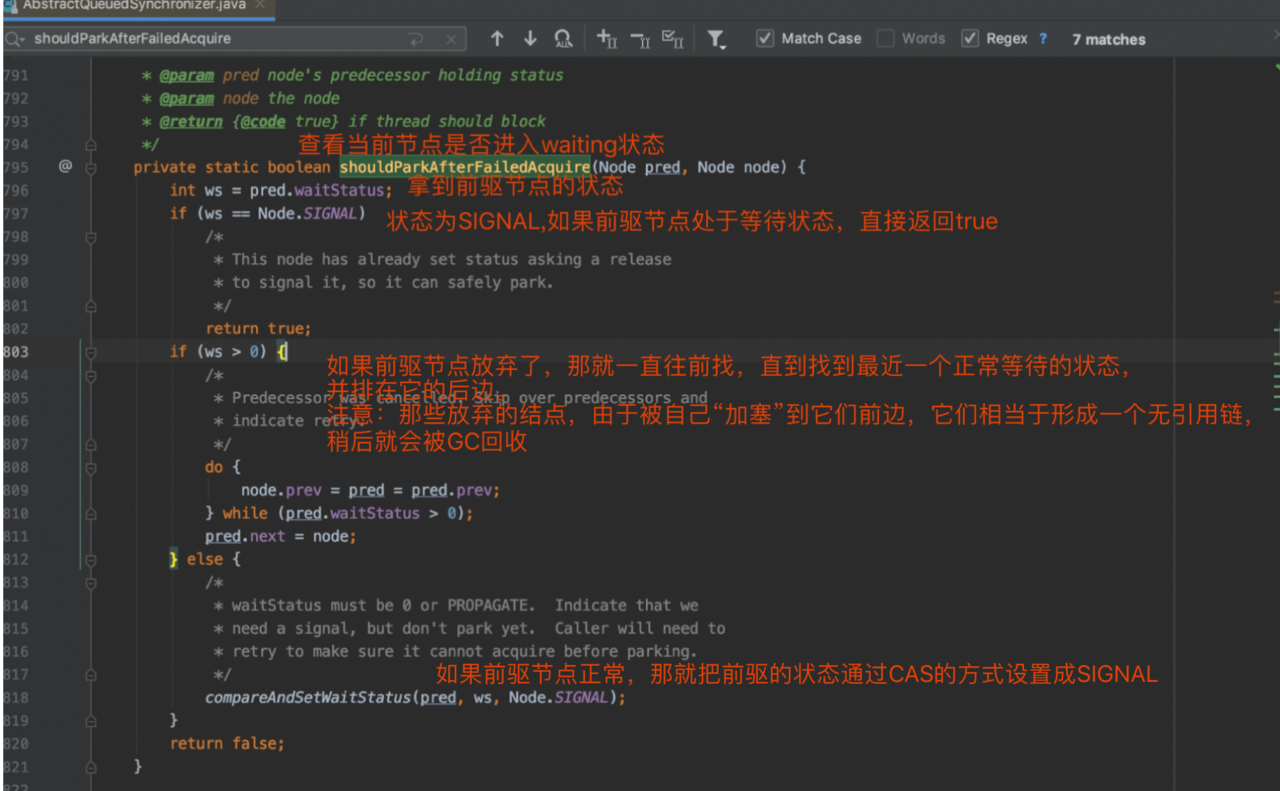Image resolution: width=1280 pixels, height=791 pixels.
Task: Add selection for next occurrence
Action: click(x=606, y=39)
